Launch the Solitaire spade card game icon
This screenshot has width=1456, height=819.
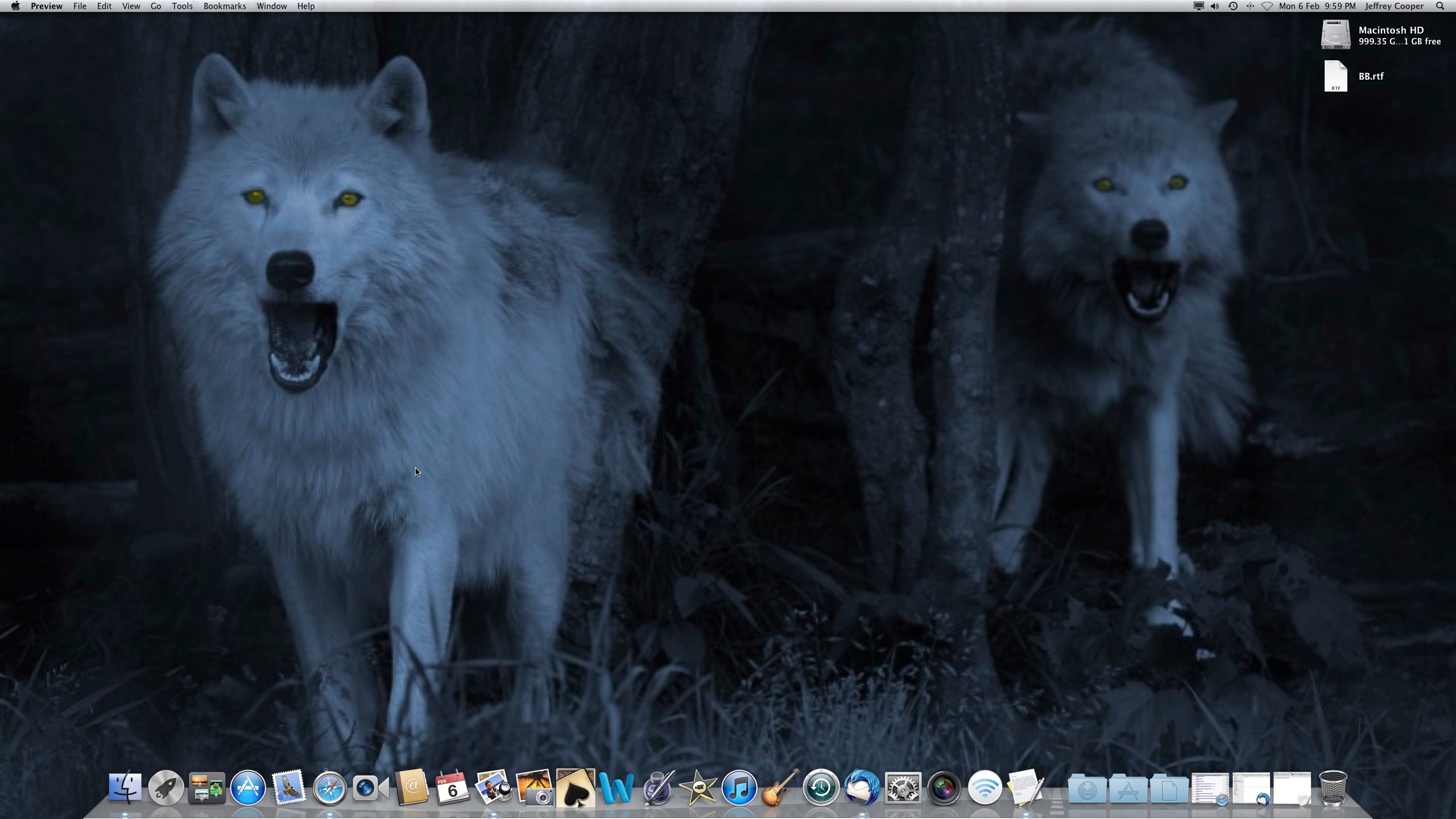click(576, 788)
